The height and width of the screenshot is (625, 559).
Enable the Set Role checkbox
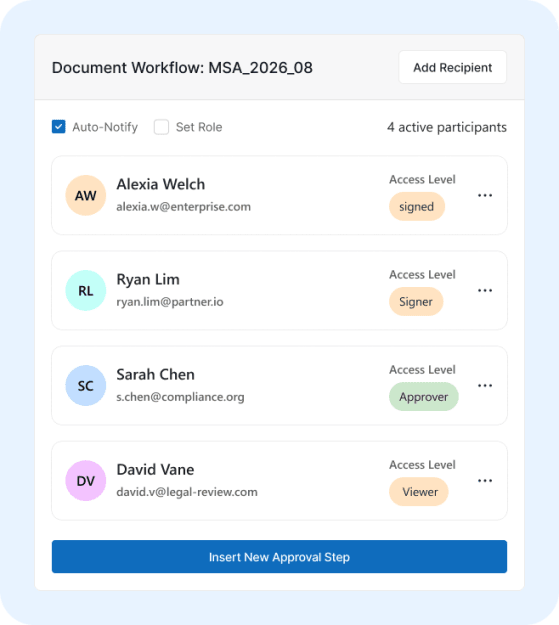pos(161,127)
